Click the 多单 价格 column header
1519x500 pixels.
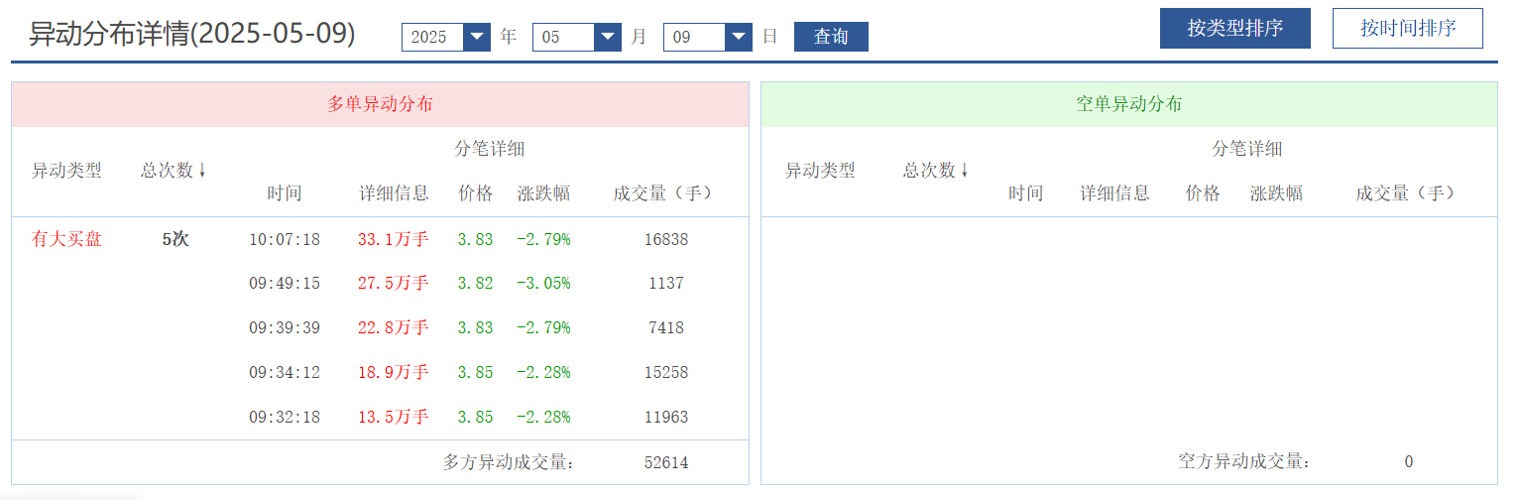click(476, 193)
